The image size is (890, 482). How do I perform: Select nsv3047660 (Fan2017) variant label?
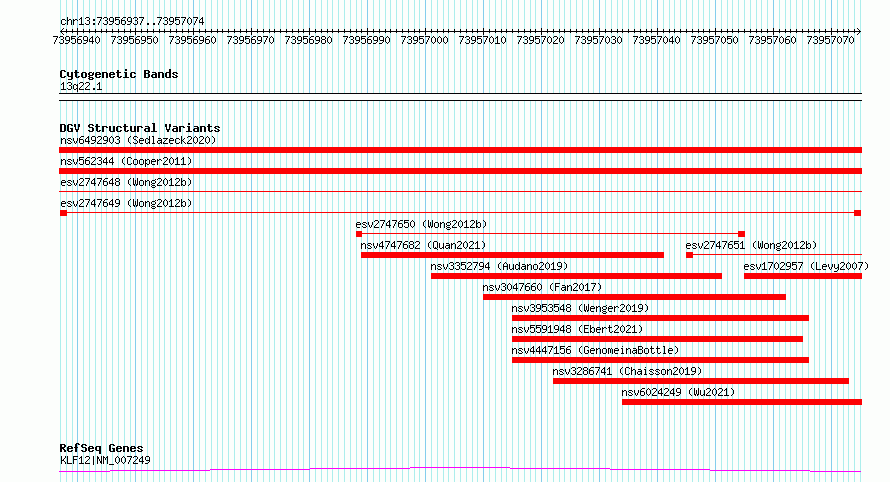point(542,287)
